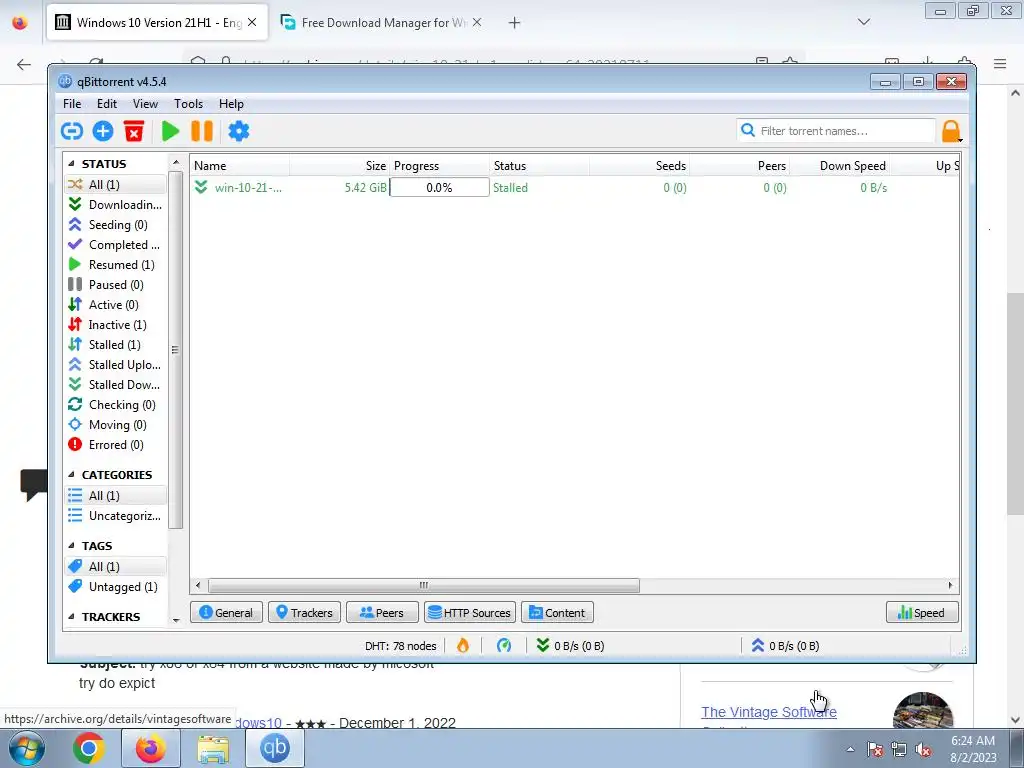Sort torrents by the Down Speed column
1024x768 pixels.
[x=840, y=166]
